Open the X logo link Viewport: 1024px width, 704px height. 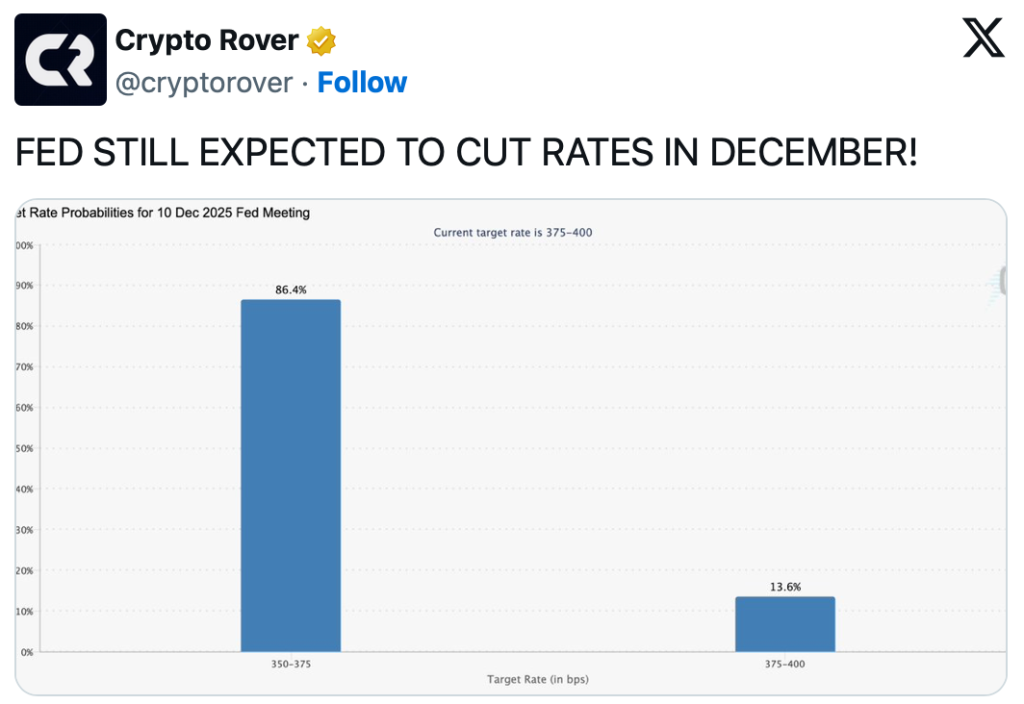tap(983, 39)
